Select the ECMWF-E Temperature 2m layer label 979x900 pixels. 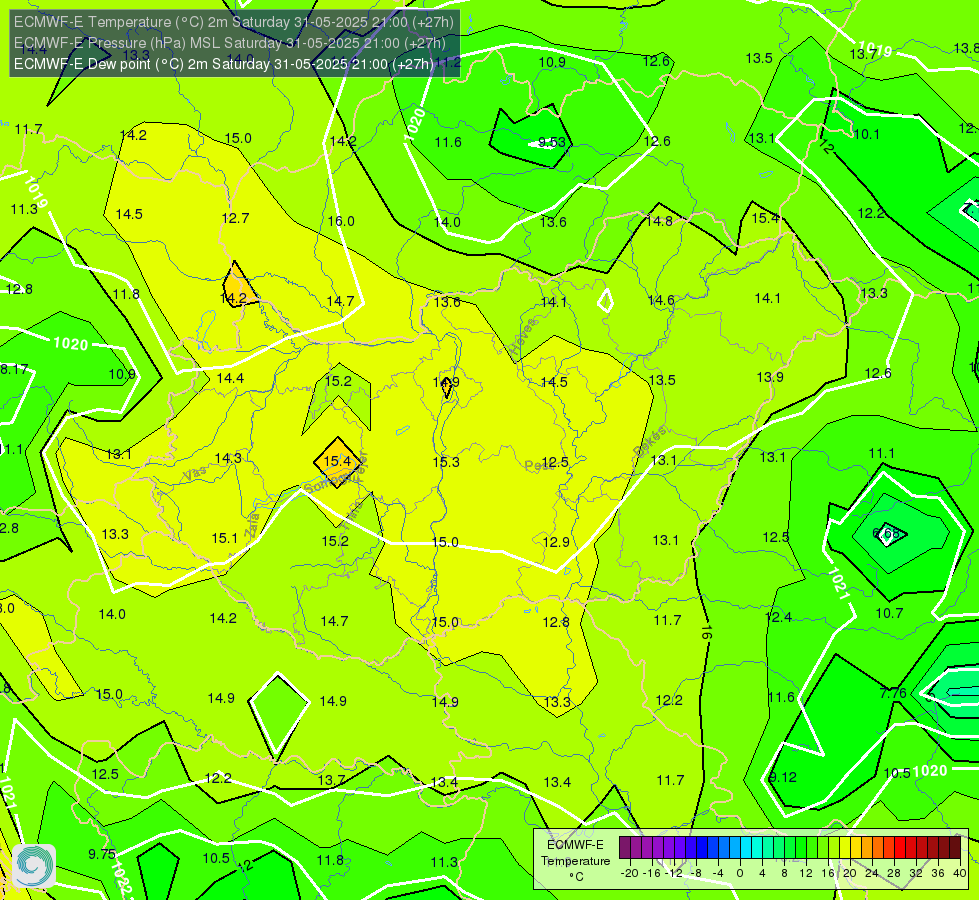click(234, 22)
